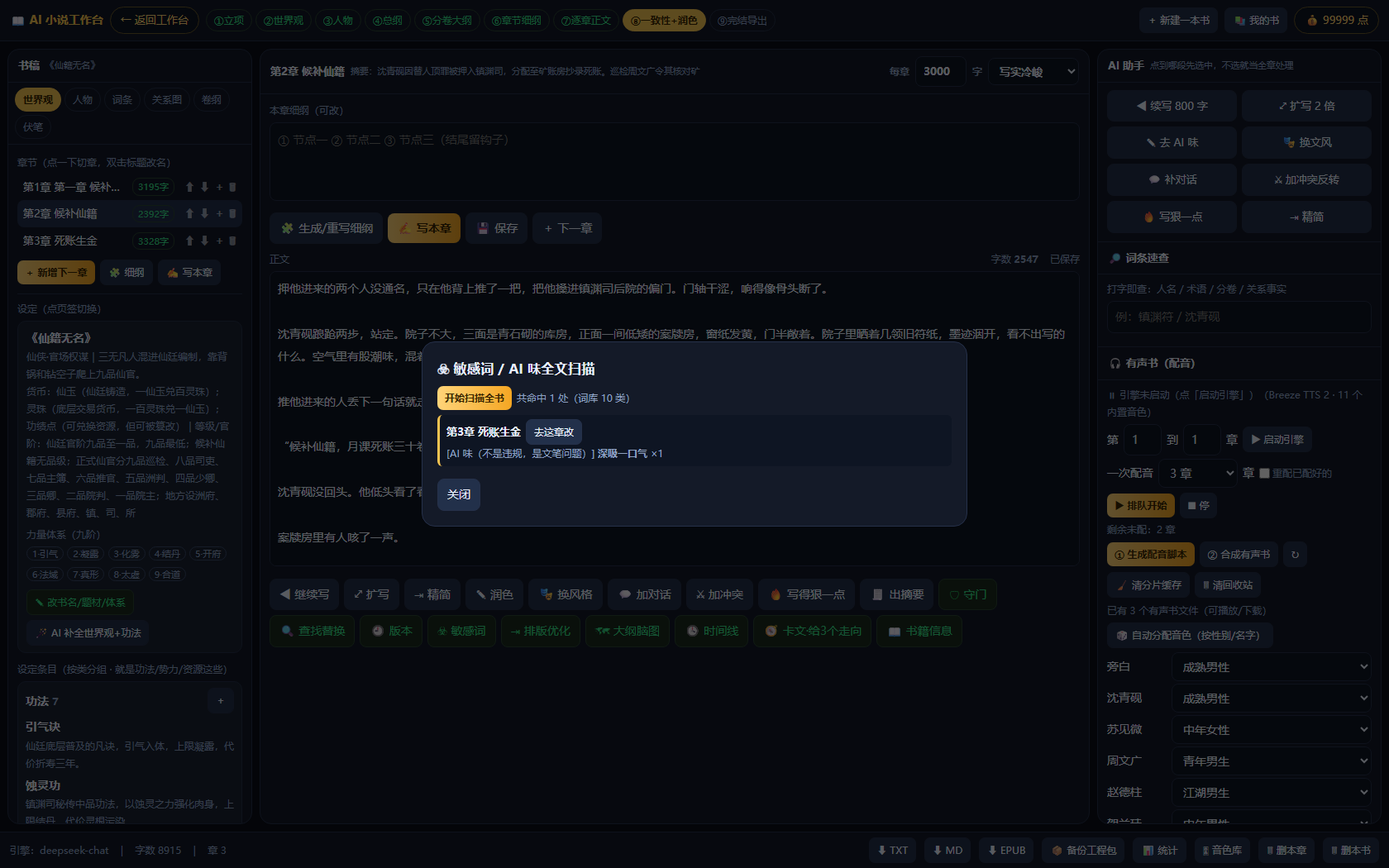Change 沈青砚 voice dropdown

pos(1272,698)
